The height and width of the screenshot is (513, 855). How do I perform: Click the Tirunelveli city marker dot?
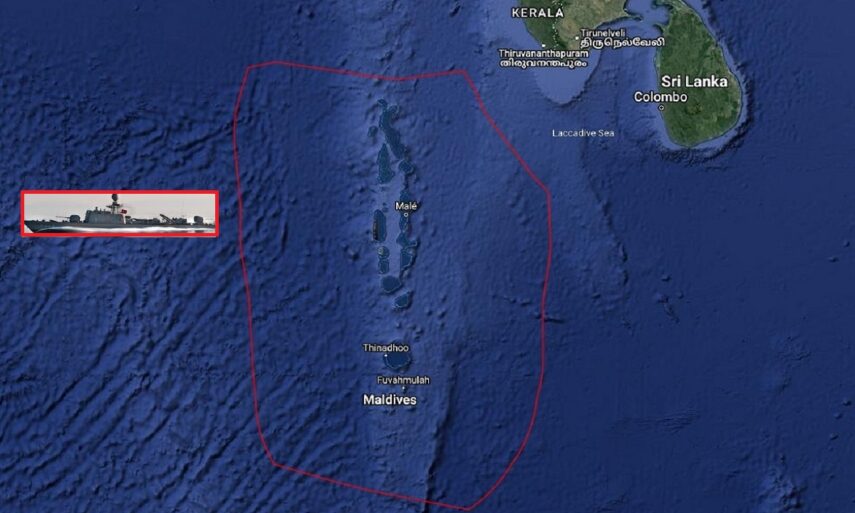(577, 38)
